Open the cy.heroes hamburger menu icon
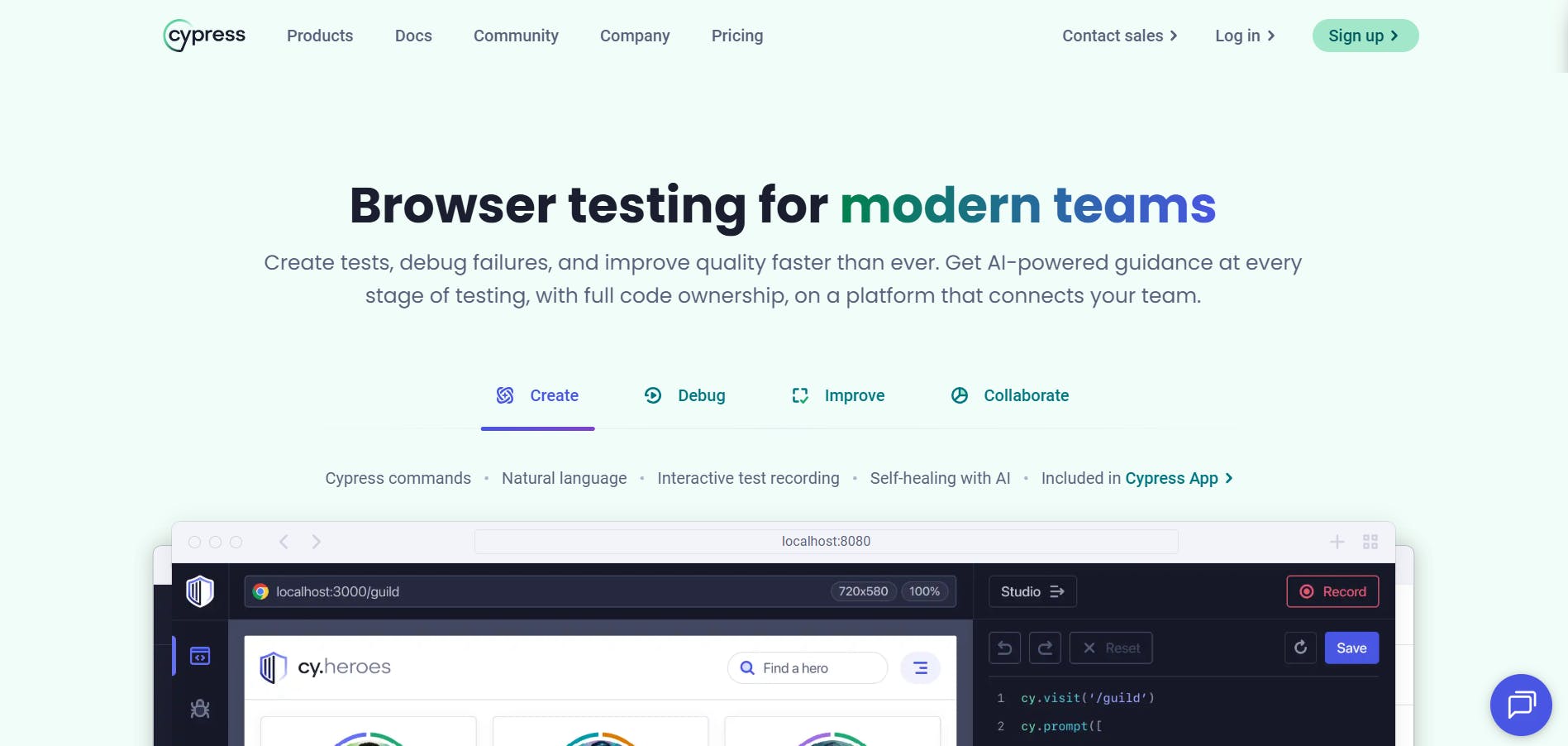This screenshot has height=746, width=1568. 920,668
